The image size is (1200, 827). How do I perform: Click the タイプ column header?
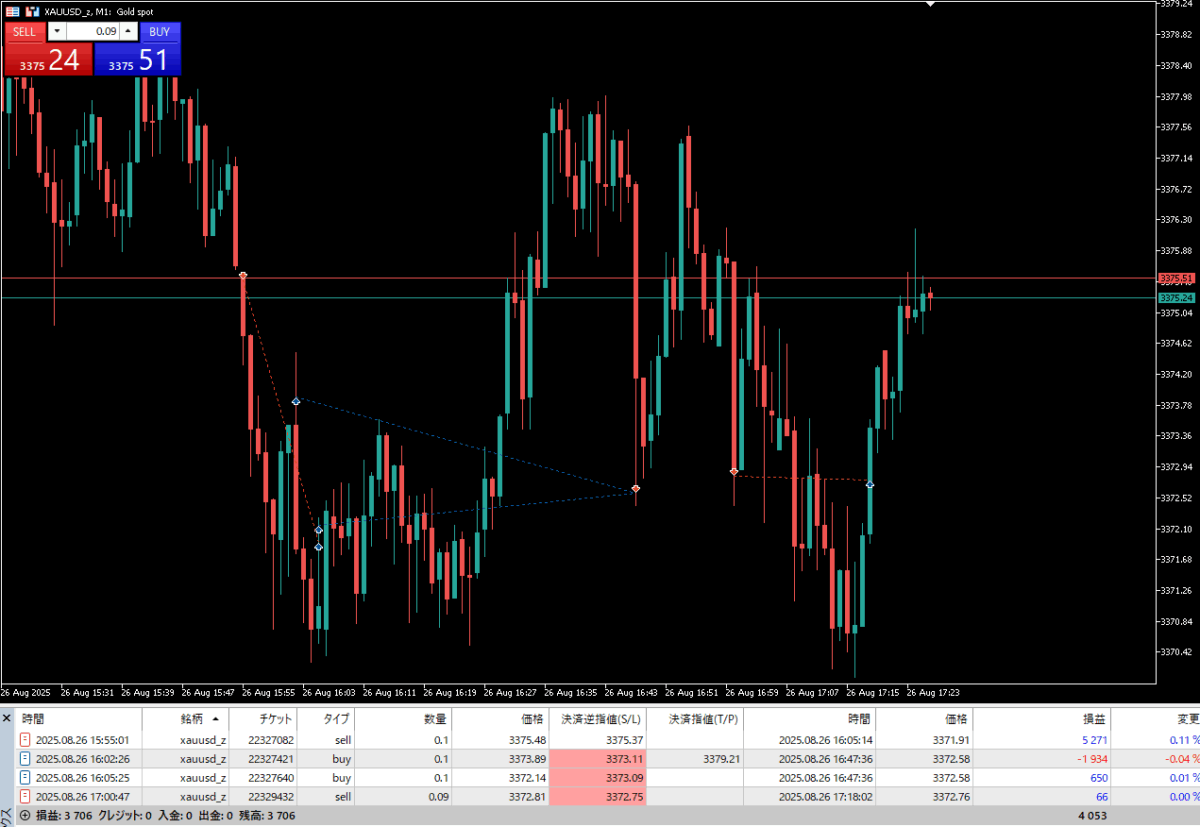tap(337, 718)
